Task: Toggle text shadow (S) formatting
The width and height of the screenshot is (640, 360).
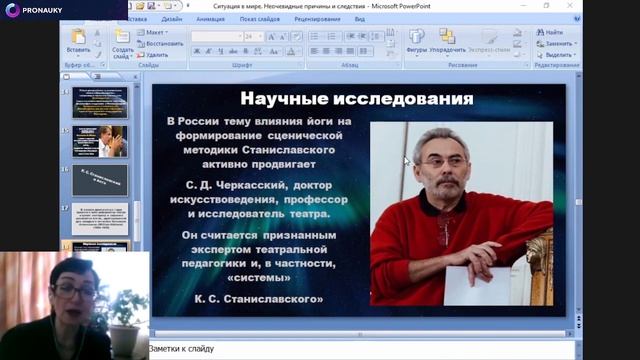Action: pyautogui.click(x=246, y=51)
